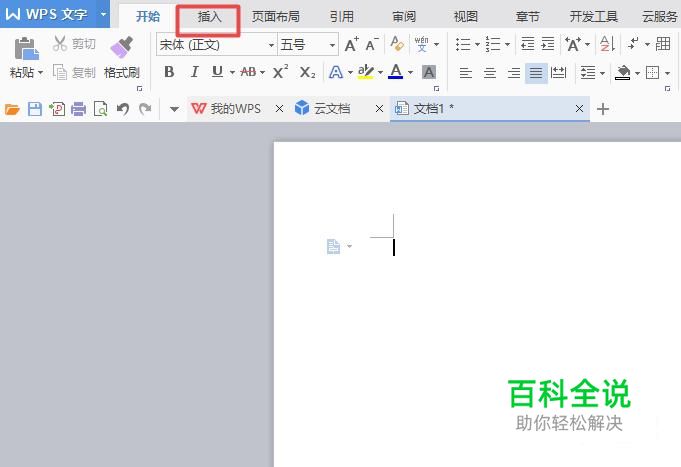Click the printer icon
This screenshot has width=681, height=467.
tap(79, 109)
